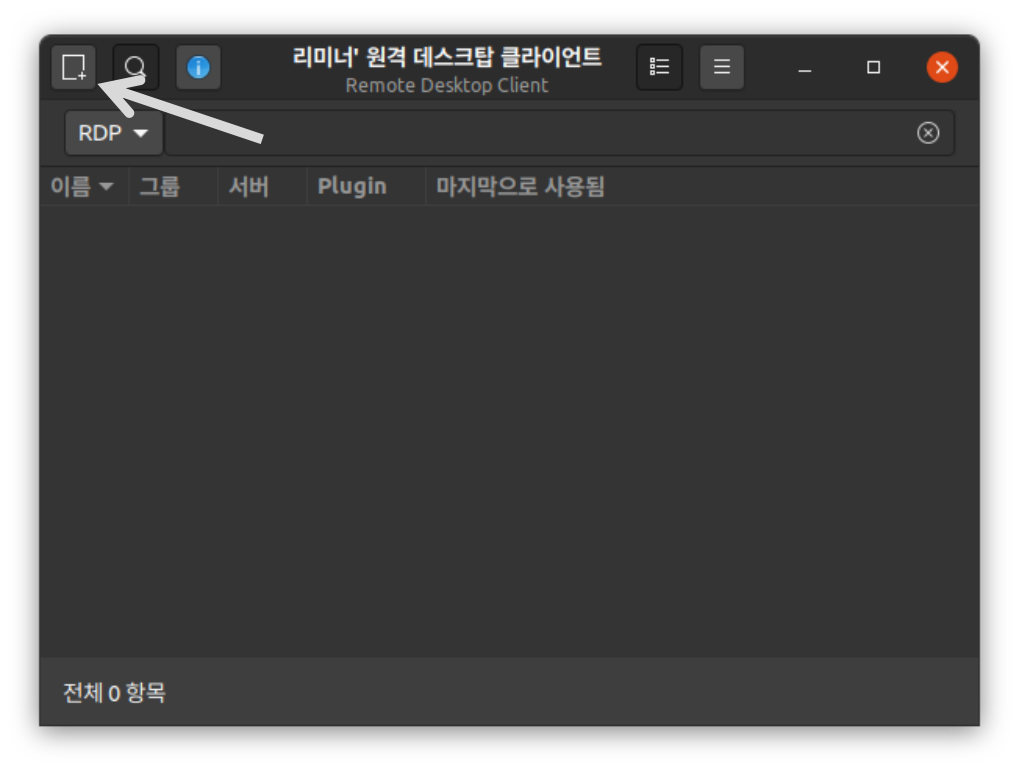
Task: Create a new connection profile
Action: [x=73, y=67]
